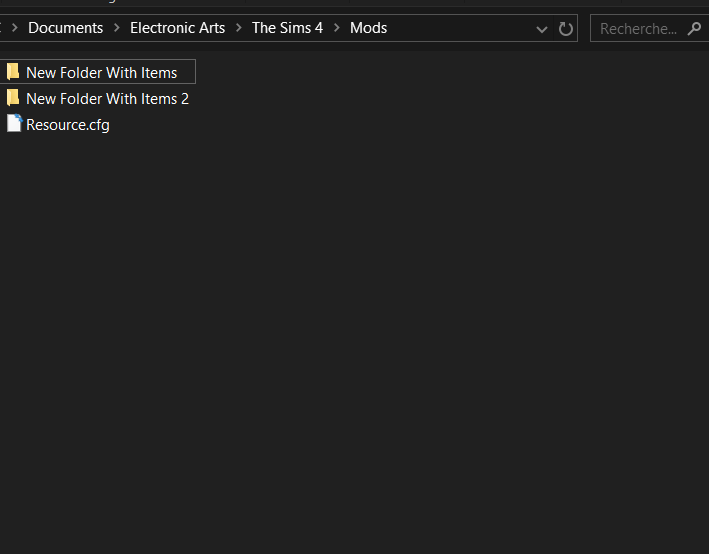The height and width of the screenshot is (554, 709).
Task: Select New Folder With Items 2 name
Action: coord(107,99)
